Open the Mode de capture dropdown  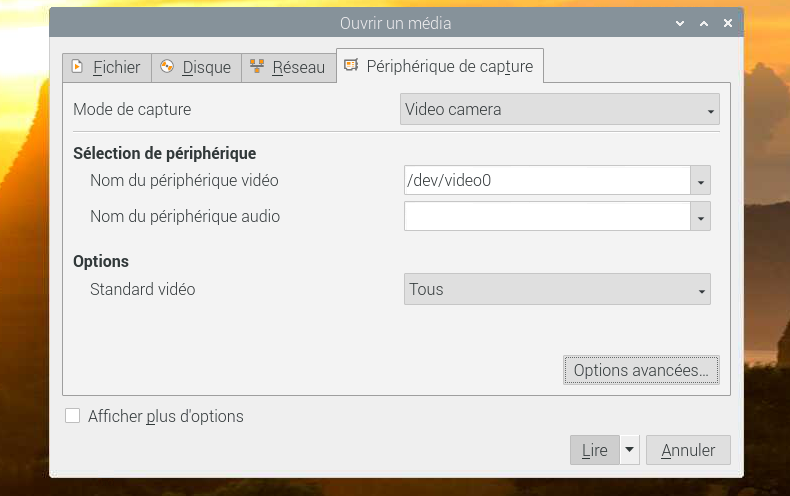(x=559, y=109)
